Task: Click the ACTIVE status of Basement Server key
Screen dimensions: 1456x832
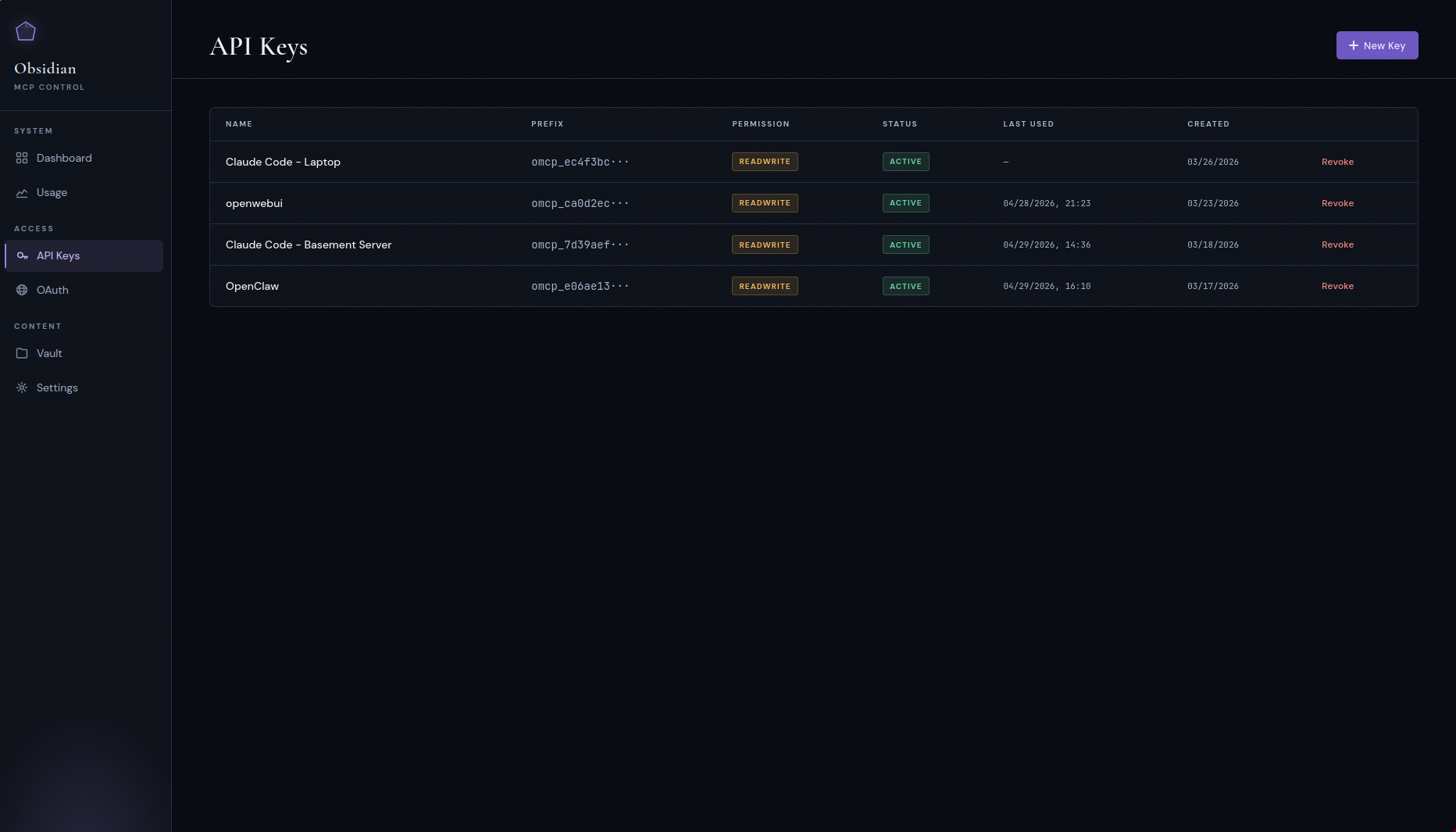Action: click(x=906, y=245)
